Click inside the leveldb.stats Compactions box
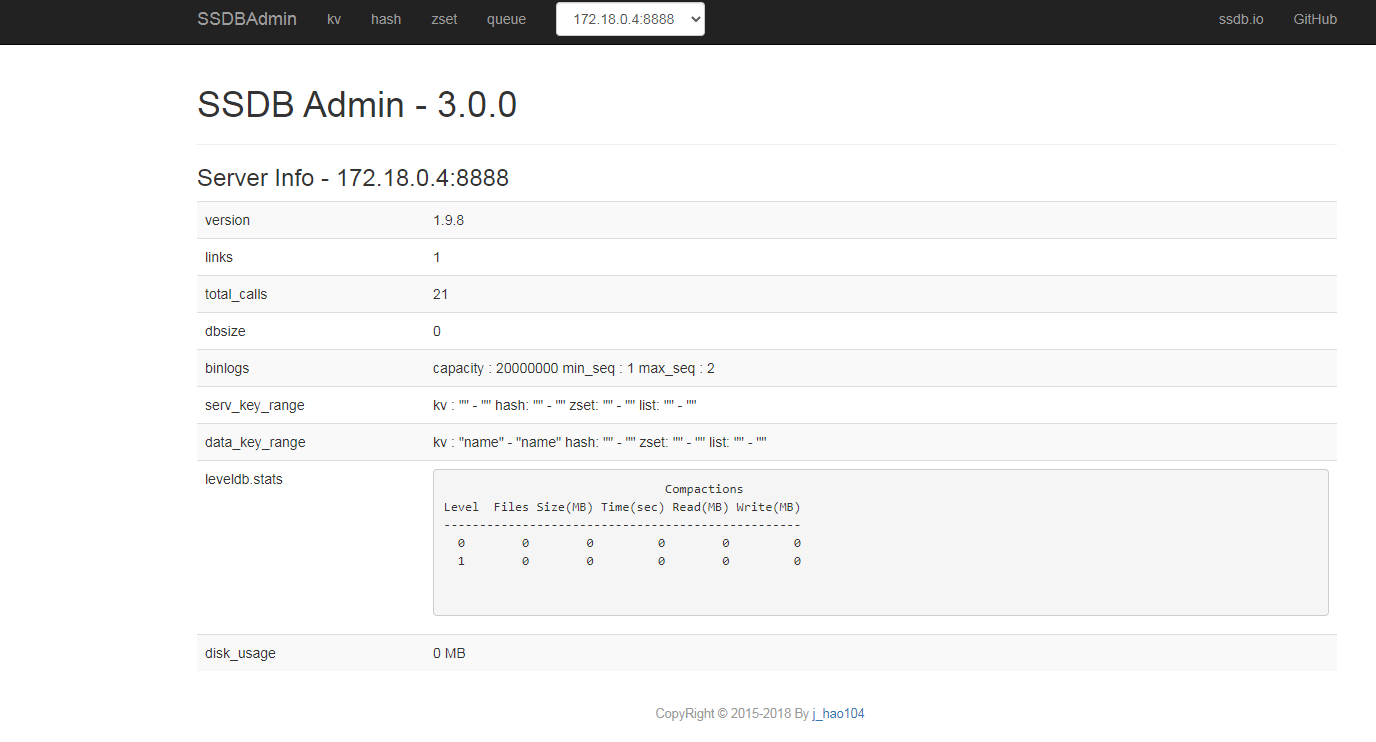 click(x=881, y=542)
